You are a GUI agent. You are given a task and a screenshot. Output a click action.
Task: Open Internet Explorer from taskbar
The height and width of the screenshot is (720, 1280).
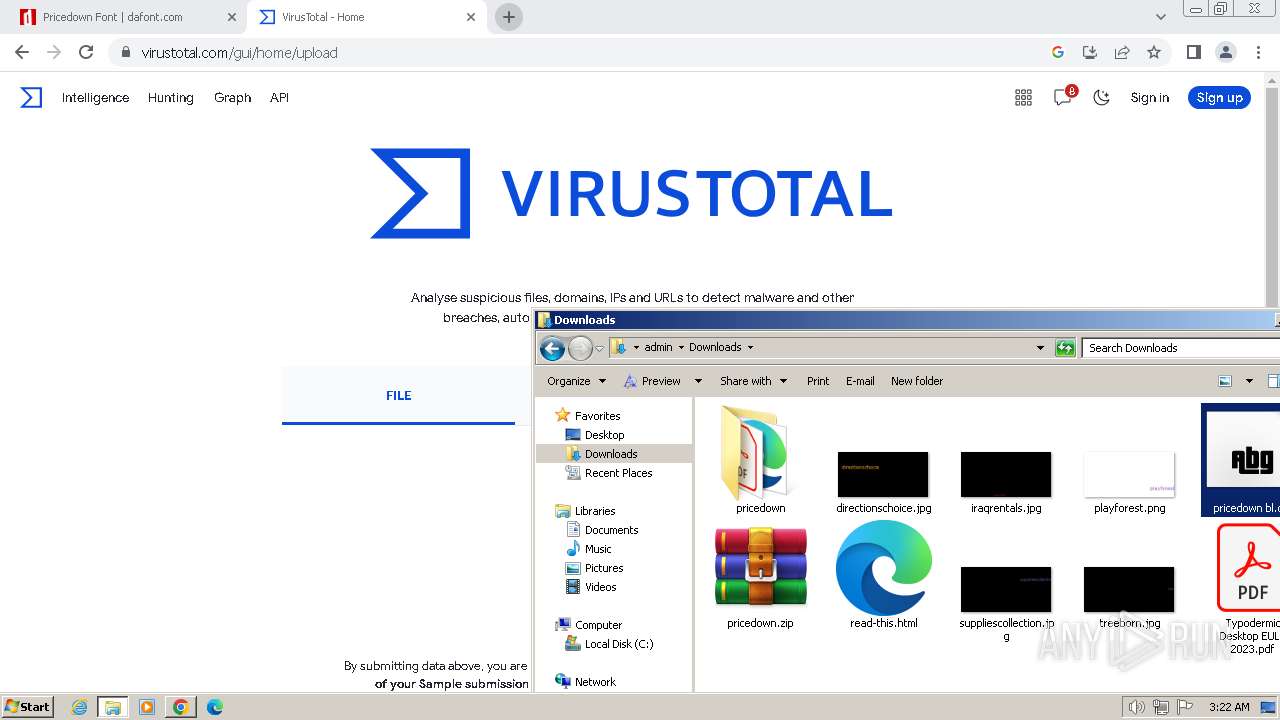pyautogui.click(x=80, y=707)
